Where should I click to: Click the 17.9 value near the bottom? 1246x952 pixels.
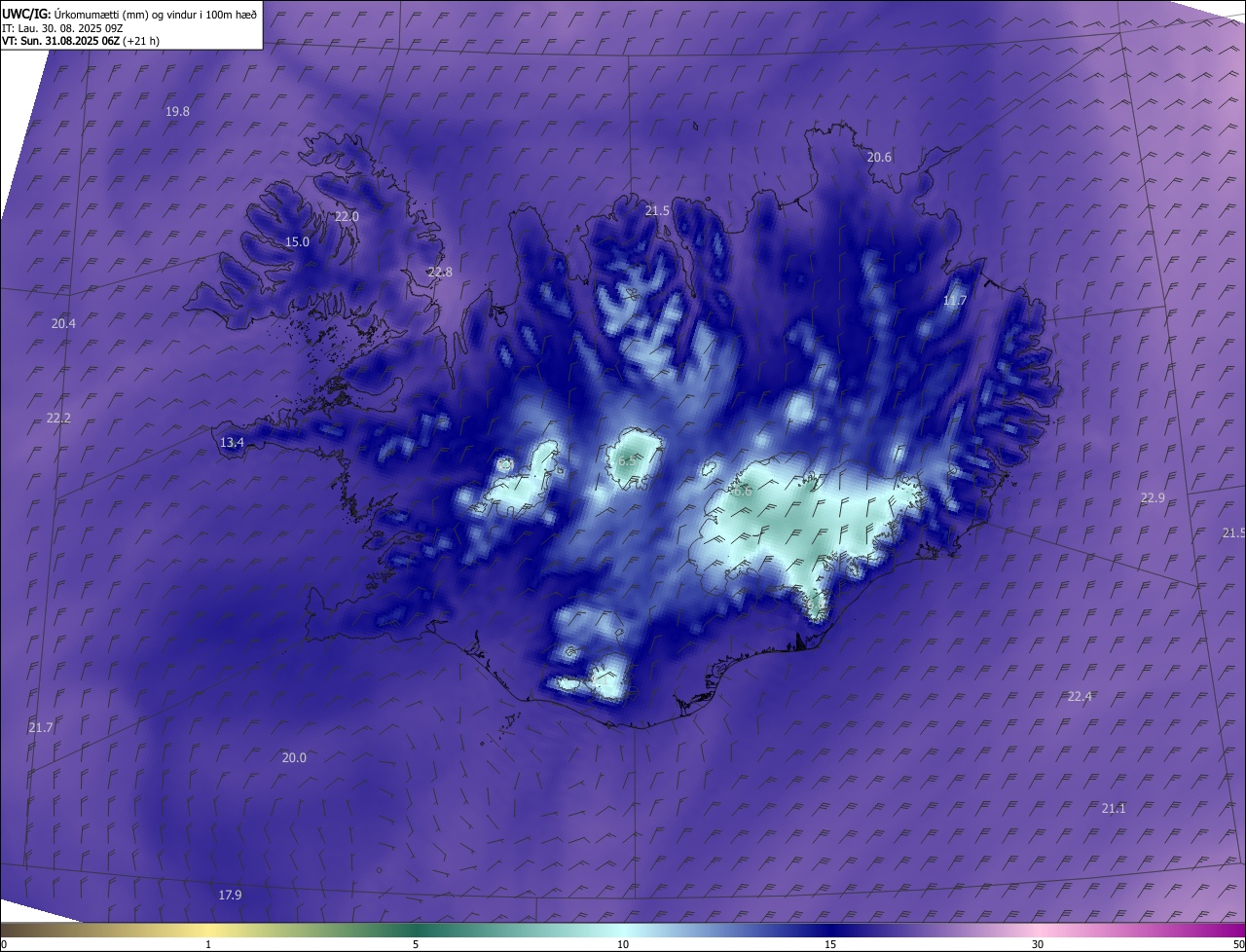(230, 896)
